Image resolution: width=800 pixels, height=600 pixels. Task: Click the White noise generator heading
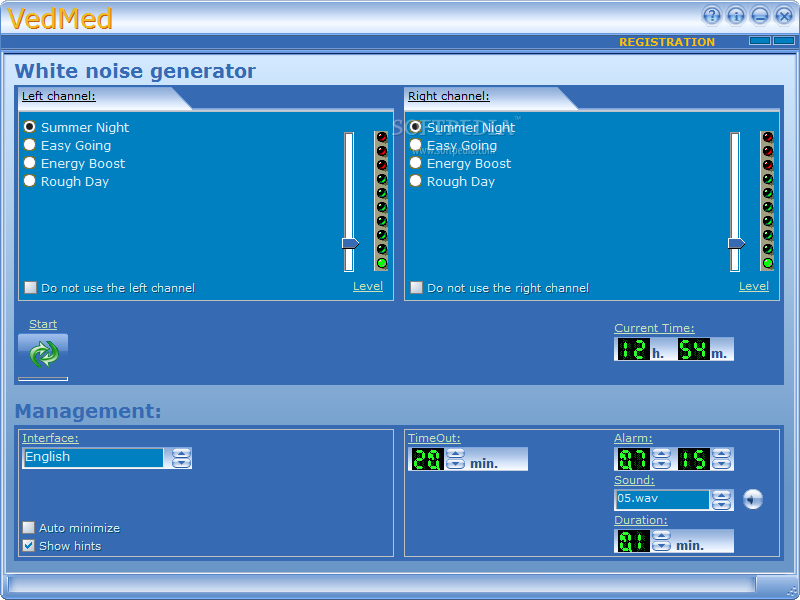pos(135,71)
